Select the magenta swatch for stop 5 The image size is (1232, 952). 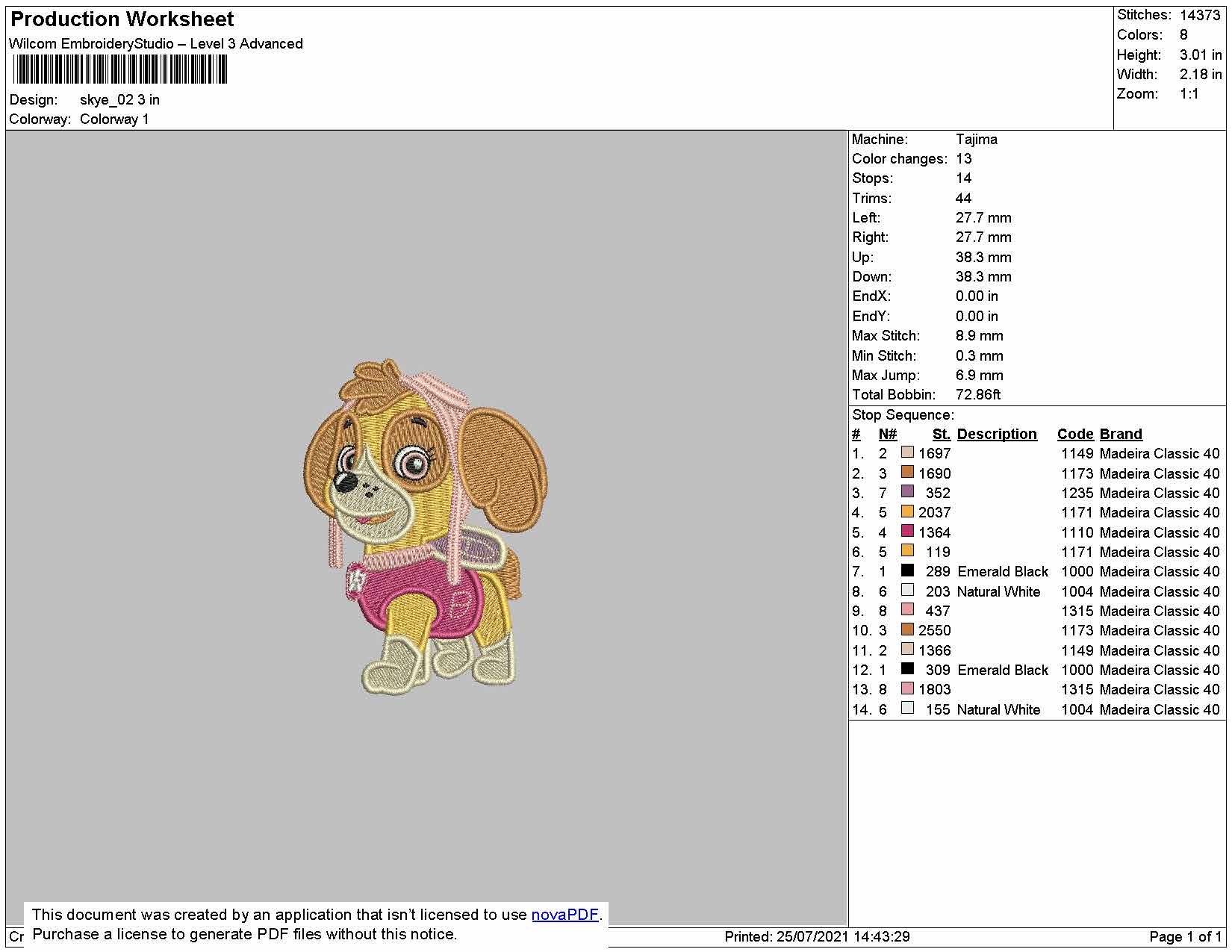click(x=907, y=531)
